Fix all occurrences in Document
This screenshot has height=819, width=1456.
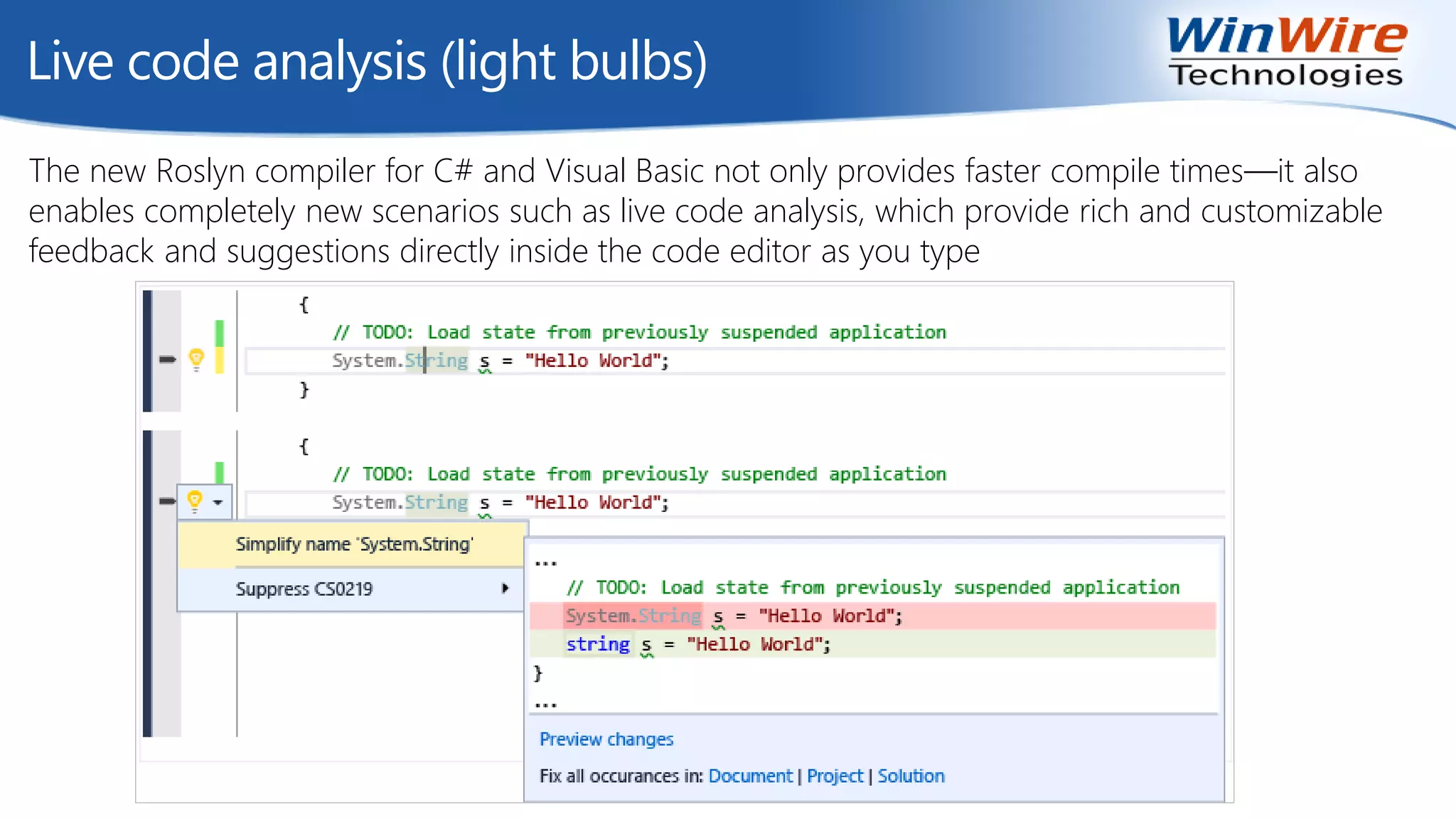click(750, 776)
